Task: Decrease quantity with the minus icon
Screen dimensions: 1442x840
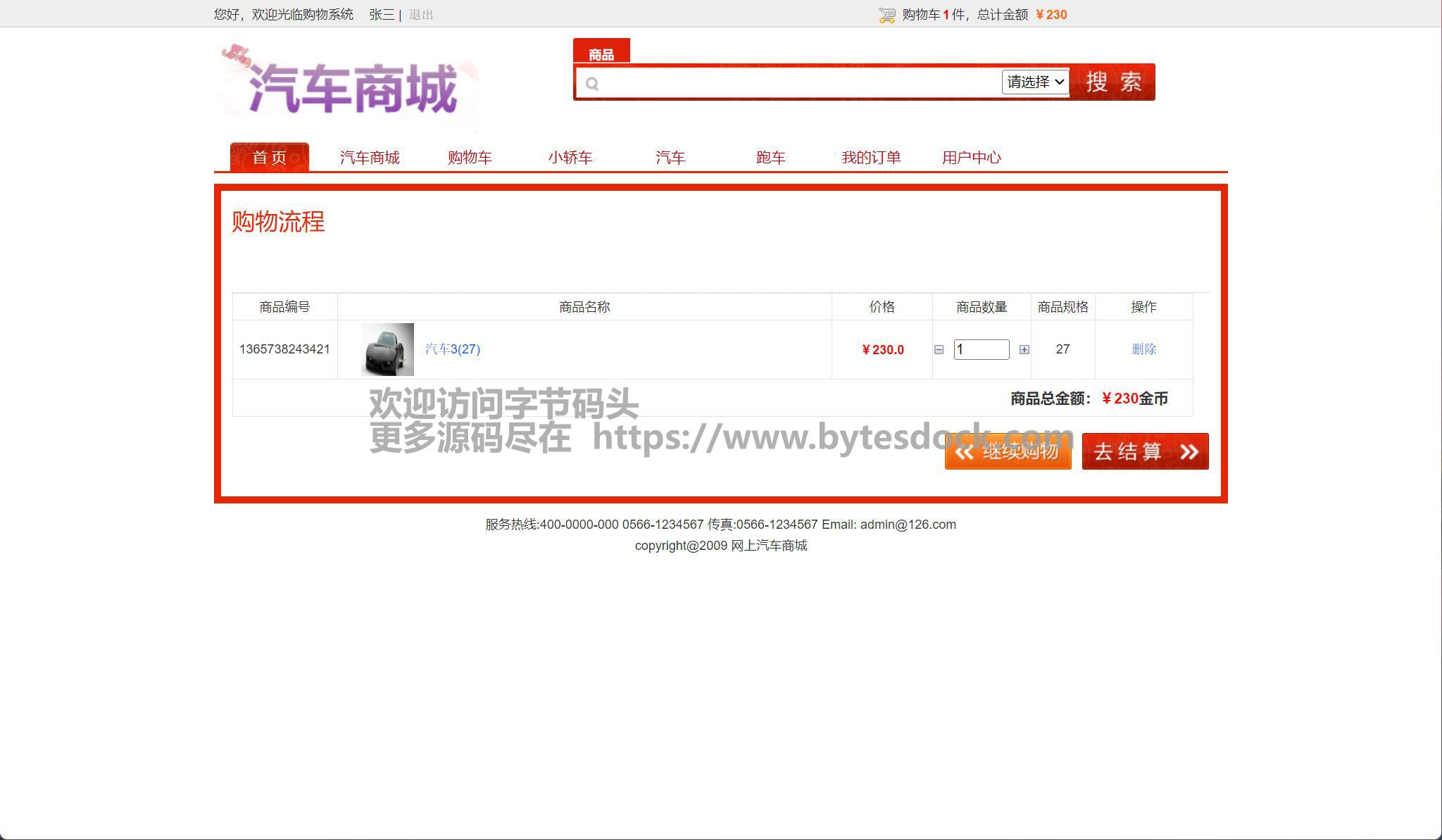Action: [939, 350]
